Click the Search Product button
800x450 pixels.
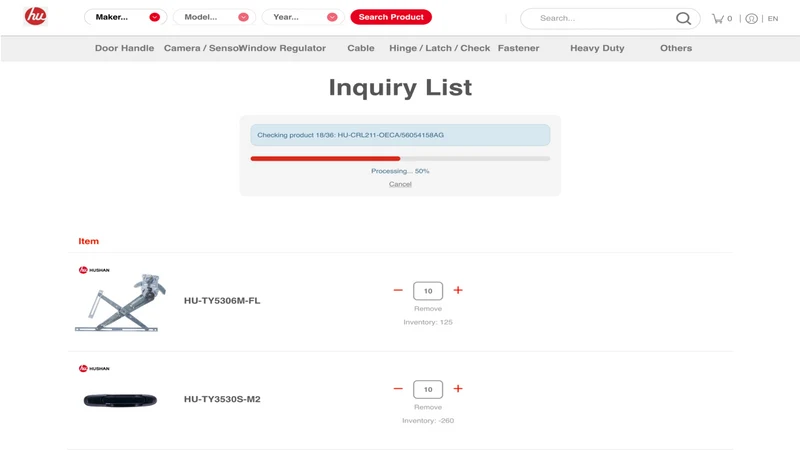[x=391, y=17]
